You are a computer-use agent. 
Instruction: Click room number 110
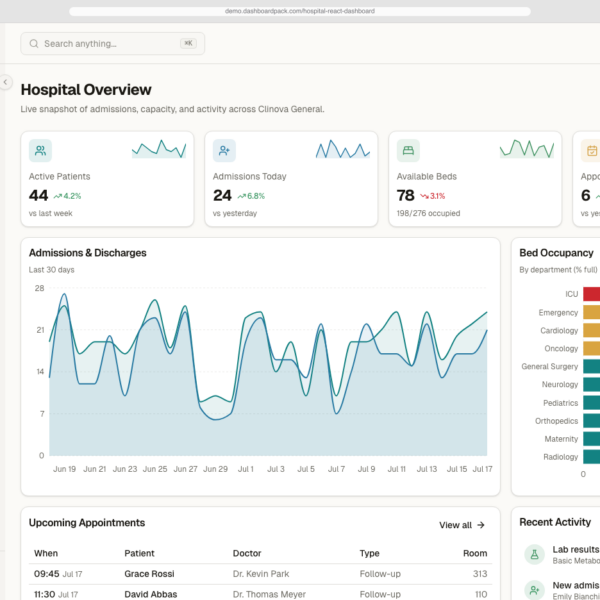pyautogui.click(x=481, y=594)
